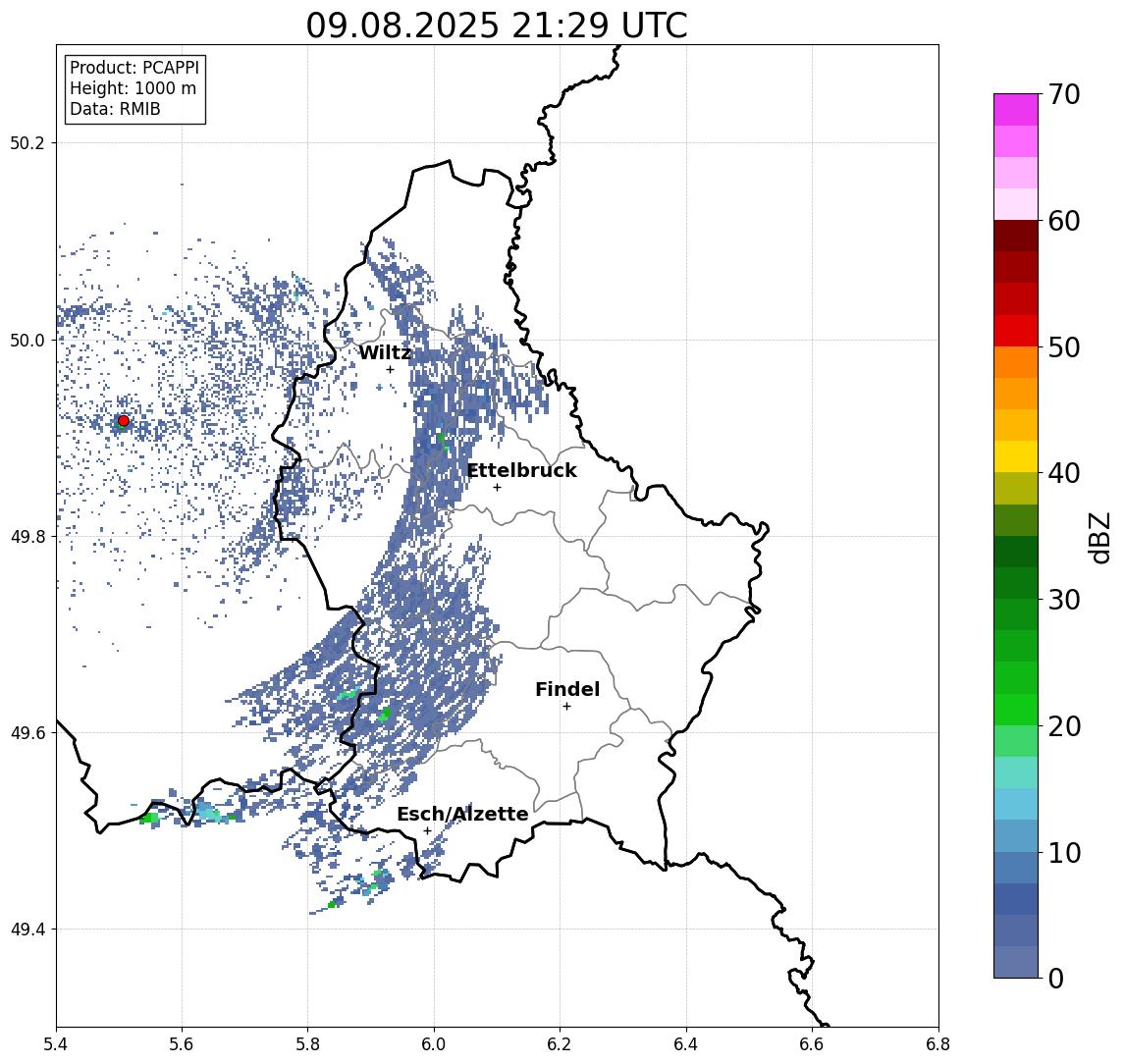Click the 50 tick on colorbar
This screenshot has height=1064, width=1124.
(x=1063, y=347)
